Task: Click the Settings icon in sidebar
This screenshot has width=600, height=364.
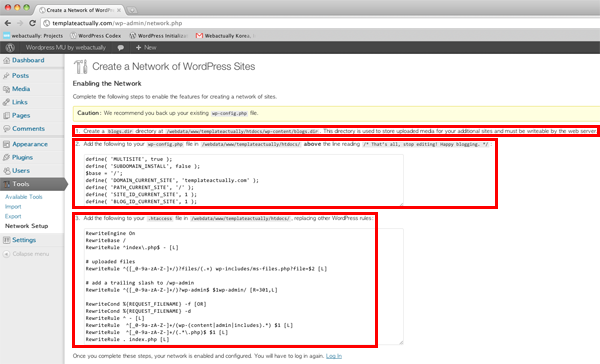Action: tap(7, 240)
